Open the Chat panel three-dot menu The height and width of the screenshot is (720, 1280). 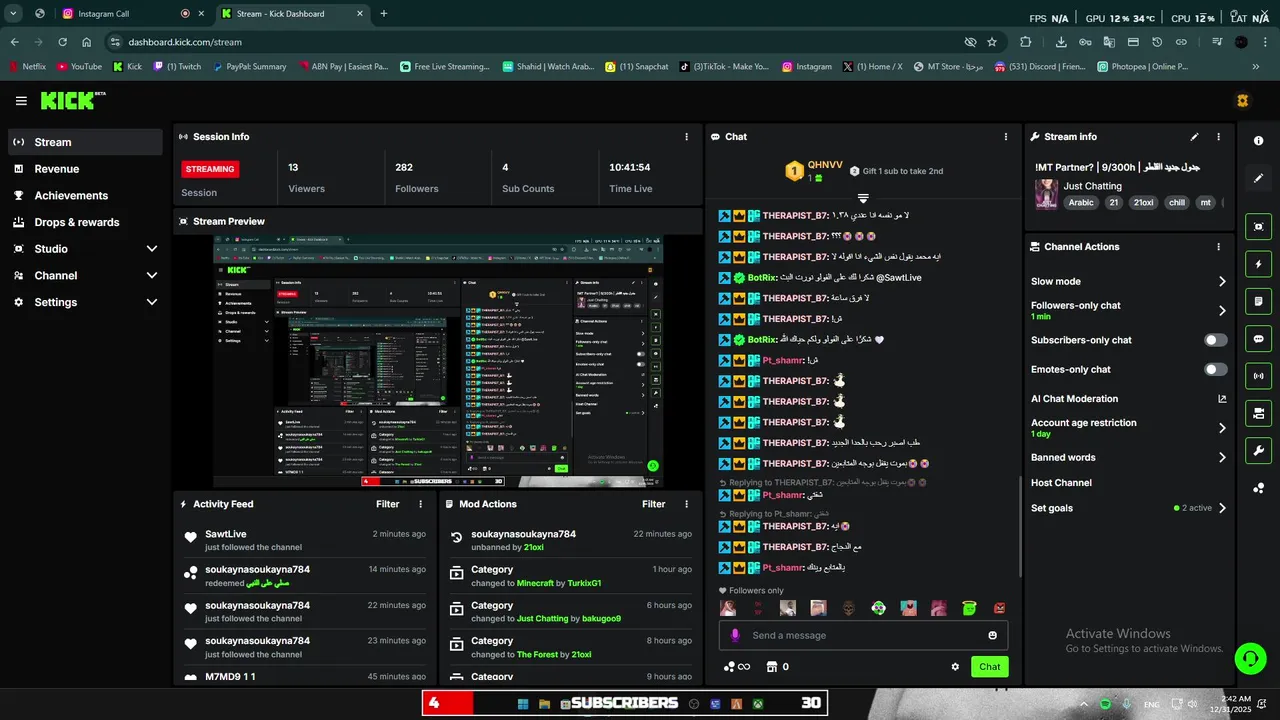(x=1006, y=137)
